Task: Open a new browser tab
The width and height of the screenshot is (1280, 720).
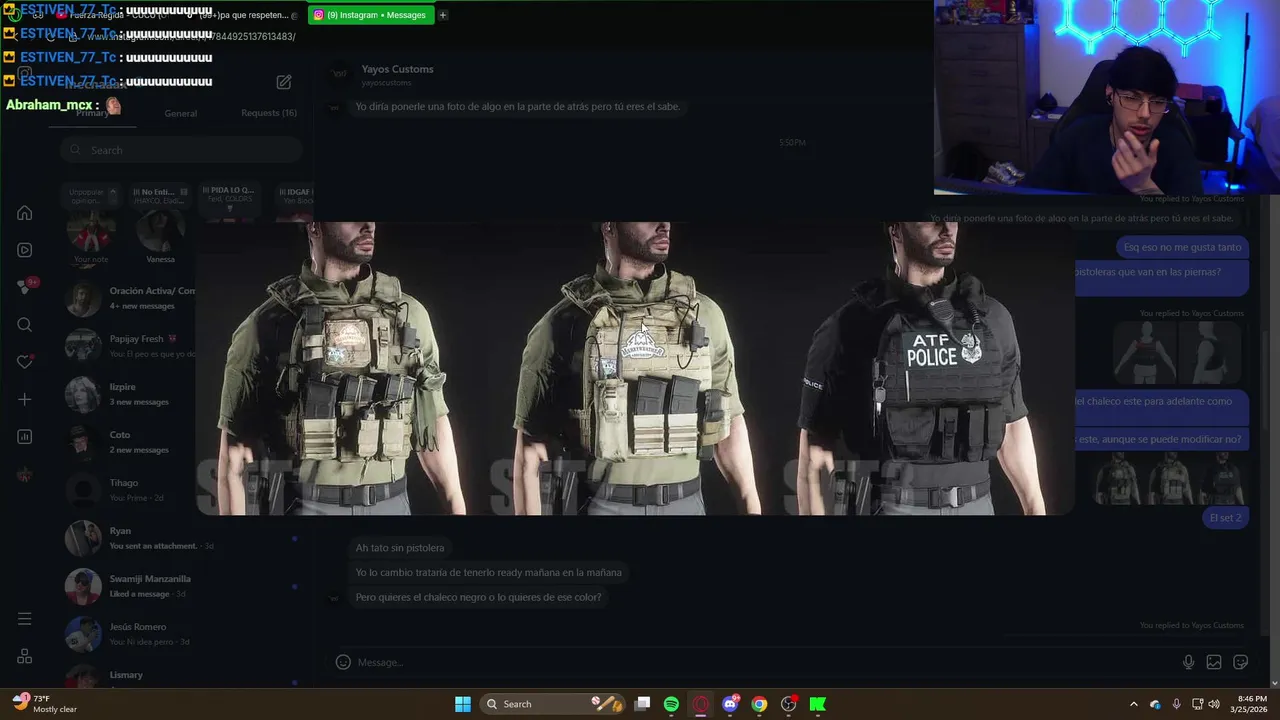Action: (442, 15)
